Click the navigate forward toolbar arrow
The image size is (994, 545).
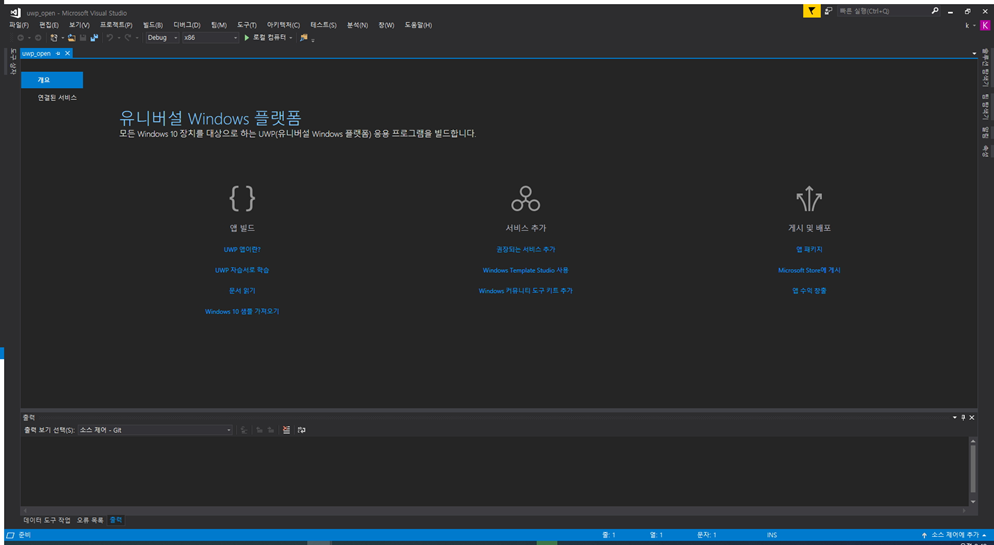(38, 38)
